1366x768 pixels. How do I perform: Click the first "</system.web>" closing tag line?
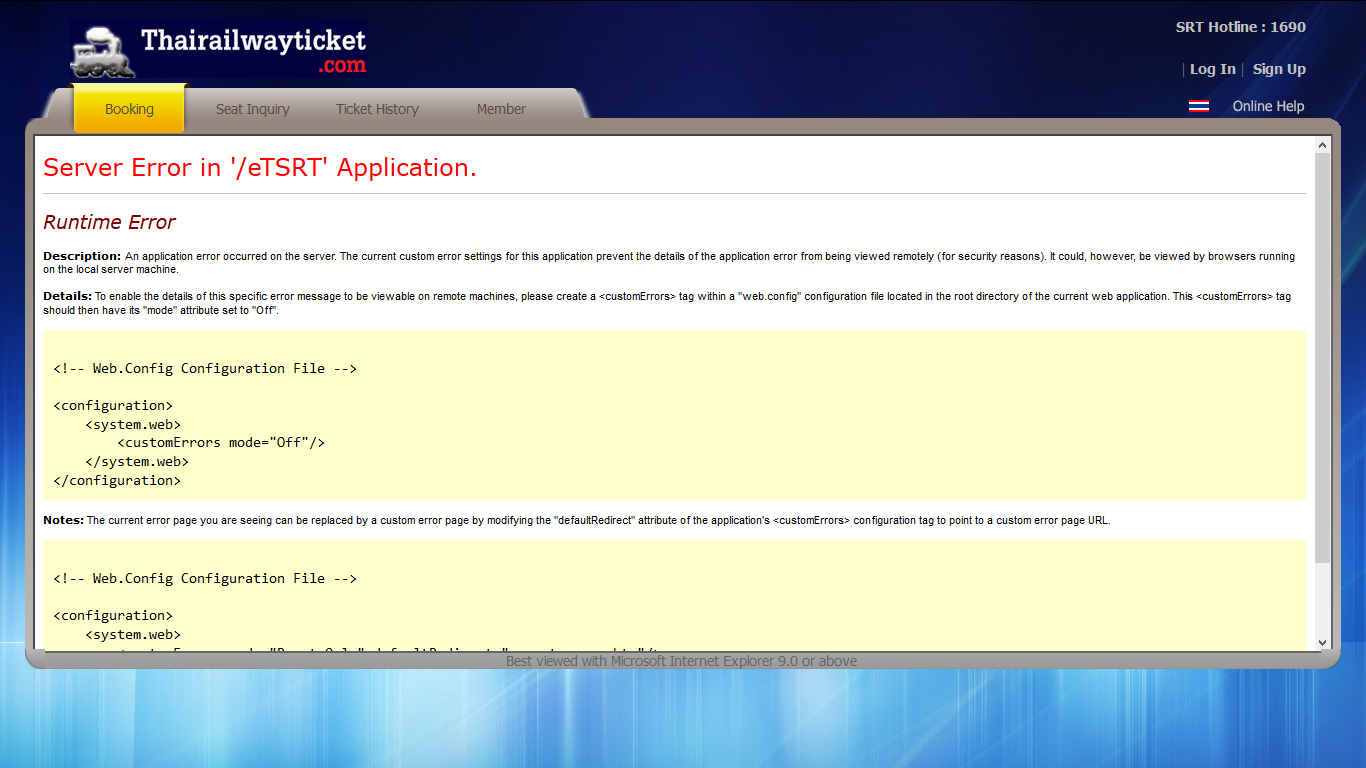(137, 462)
